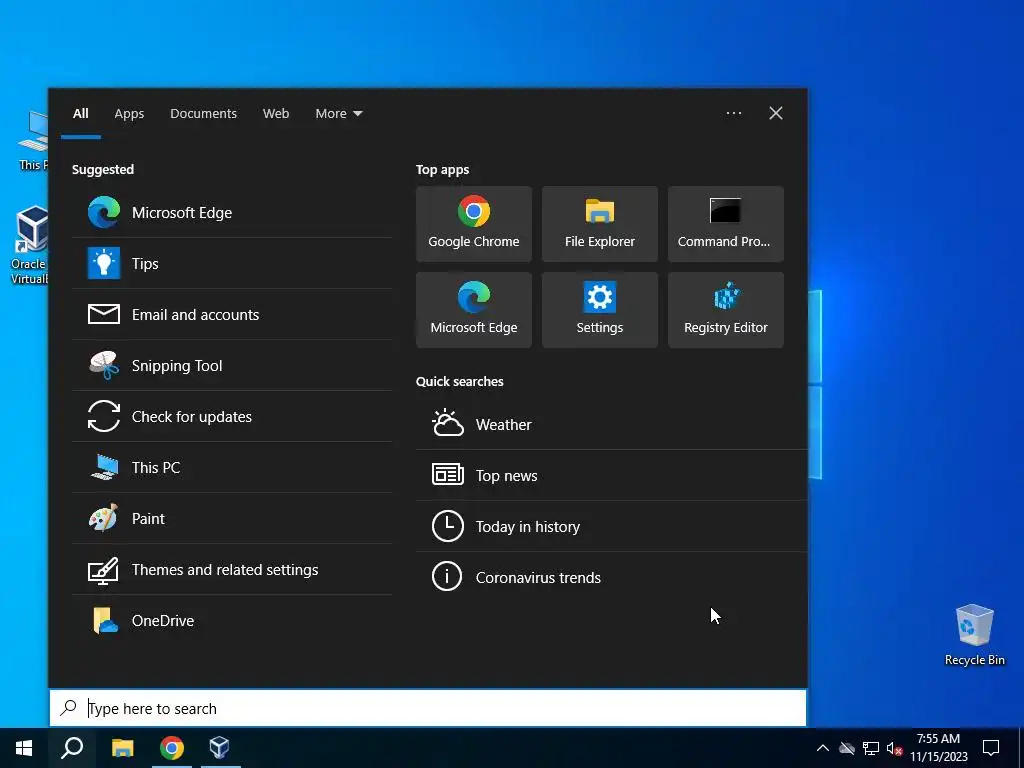1024x768 pixels.
Task: Open Themes and related settings
Action: pos(232,569)
